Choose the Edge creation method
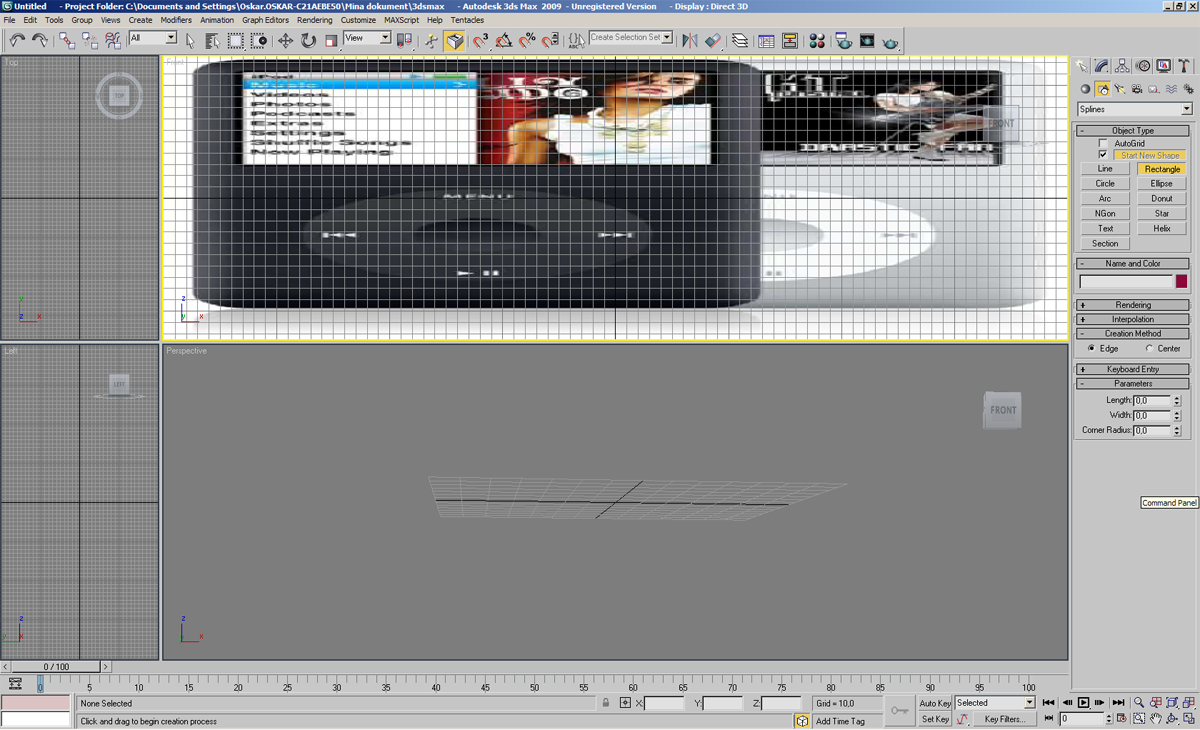Image resolution: width=1200 pixels, height=730 pixels. [1090, 349]
